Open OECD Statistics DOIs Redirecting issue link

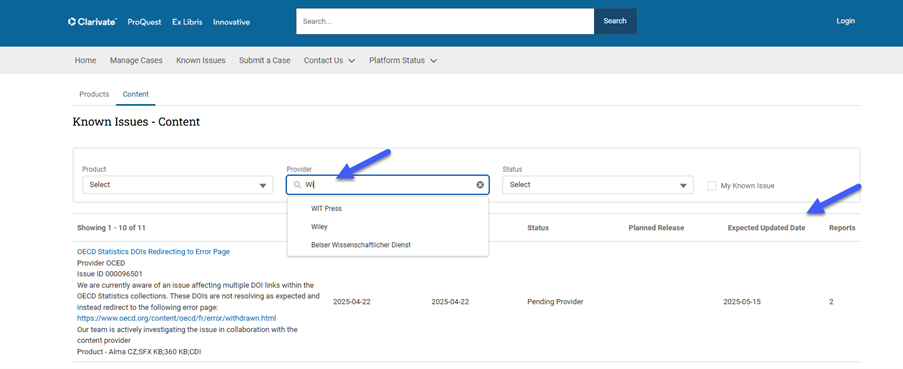tap(153, 252)
